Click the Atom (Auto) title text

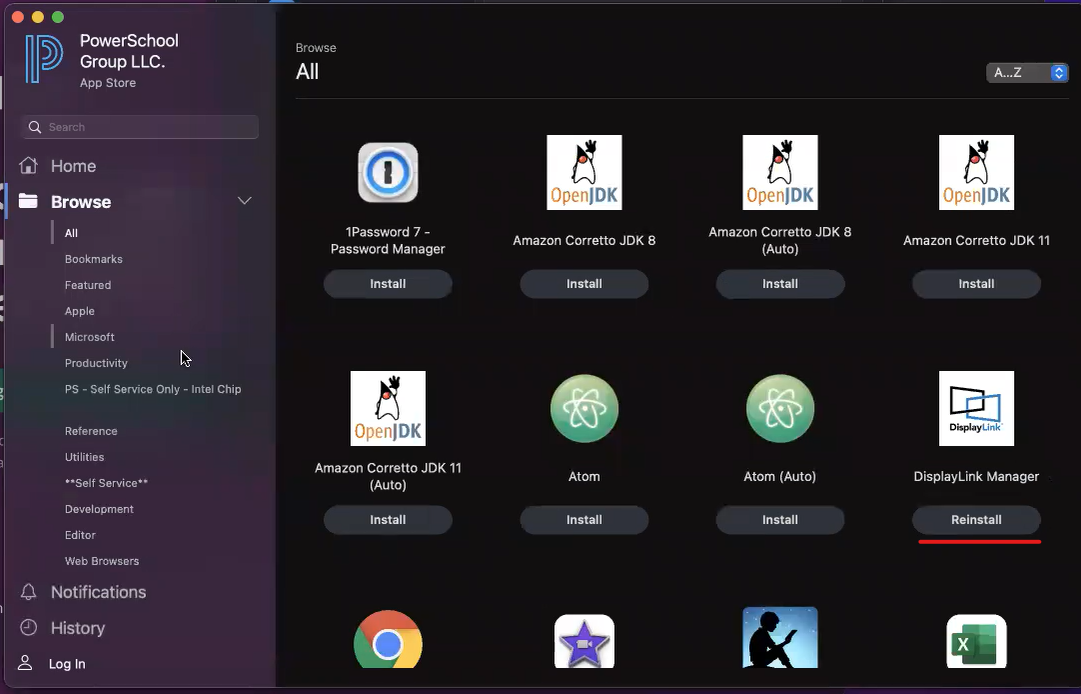click(x=780, y=477)
